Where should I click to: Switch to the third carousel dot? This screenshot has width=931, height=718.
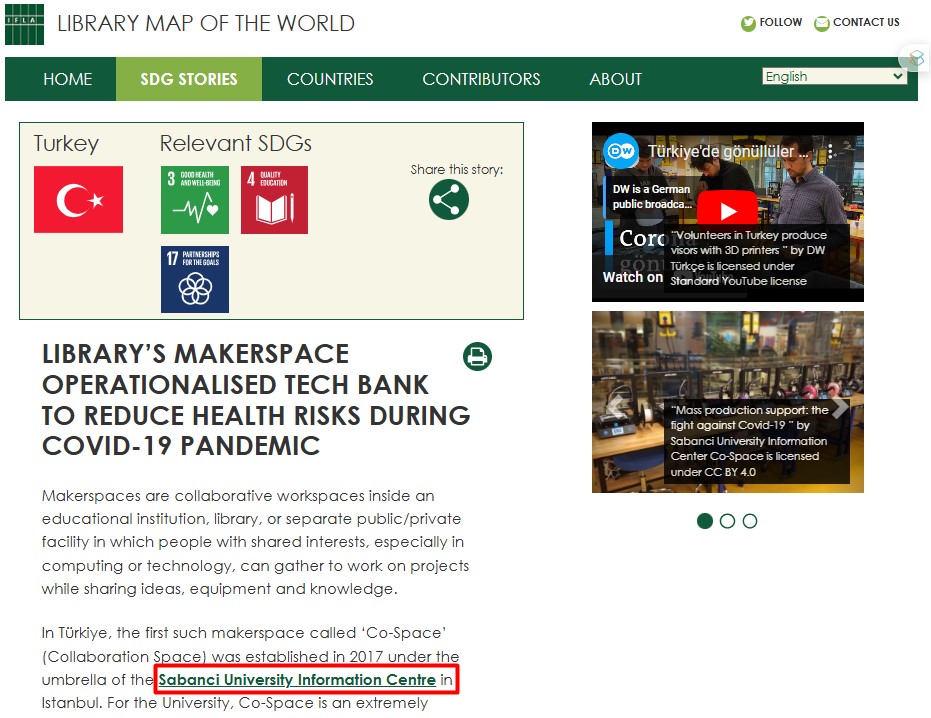tap(750, 521)
